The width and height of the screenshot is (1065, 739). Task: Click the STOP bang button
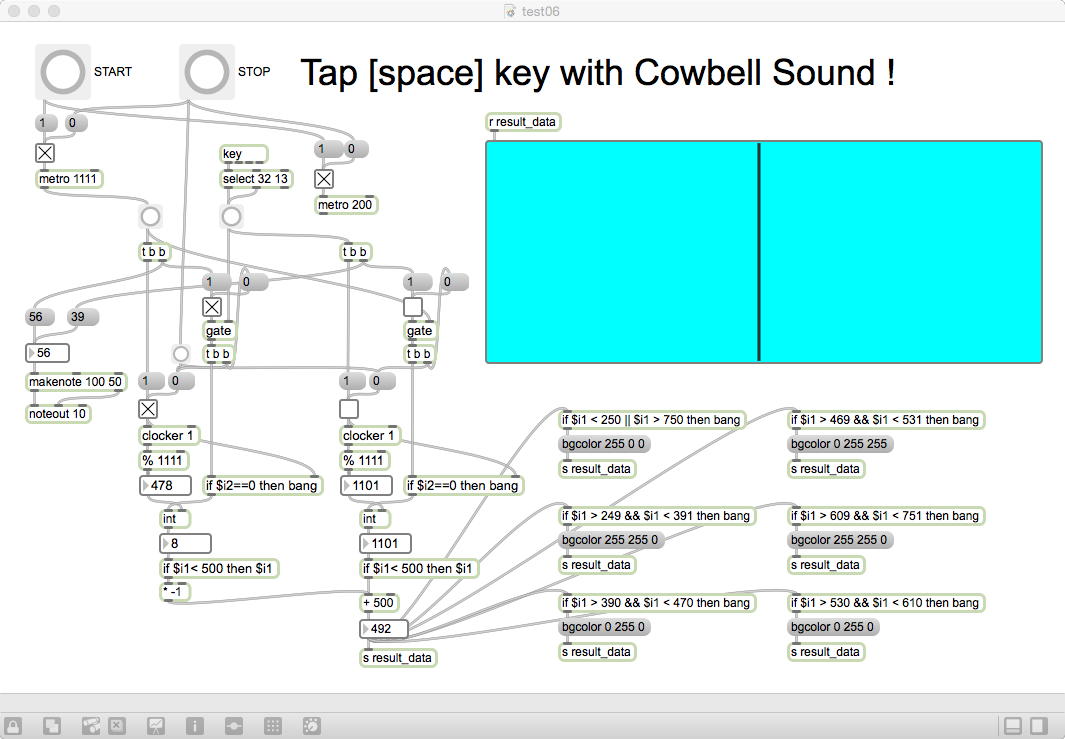206,72
